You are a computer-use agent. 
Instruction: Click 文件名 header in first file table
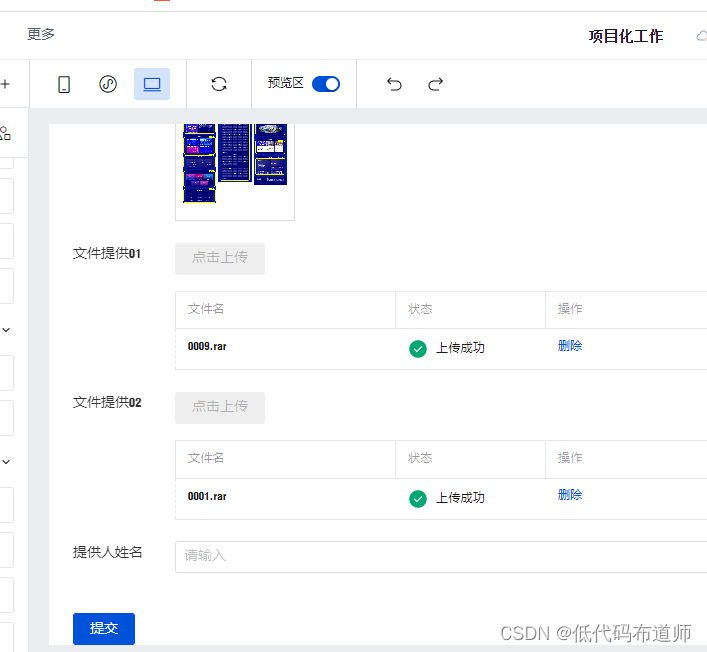click(x=206, y=309)
